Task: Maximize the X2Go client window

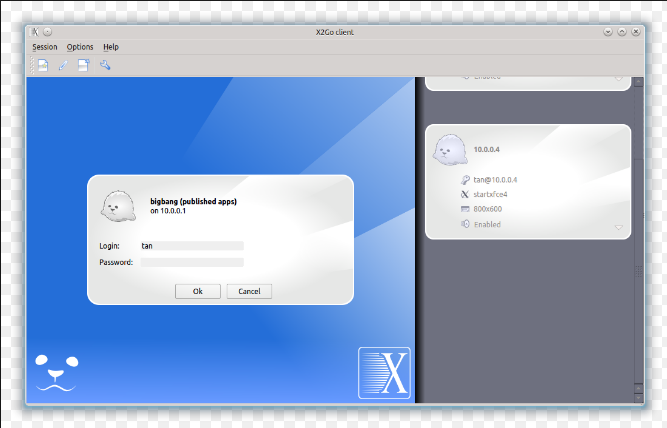Action: (x=622, y=32)
